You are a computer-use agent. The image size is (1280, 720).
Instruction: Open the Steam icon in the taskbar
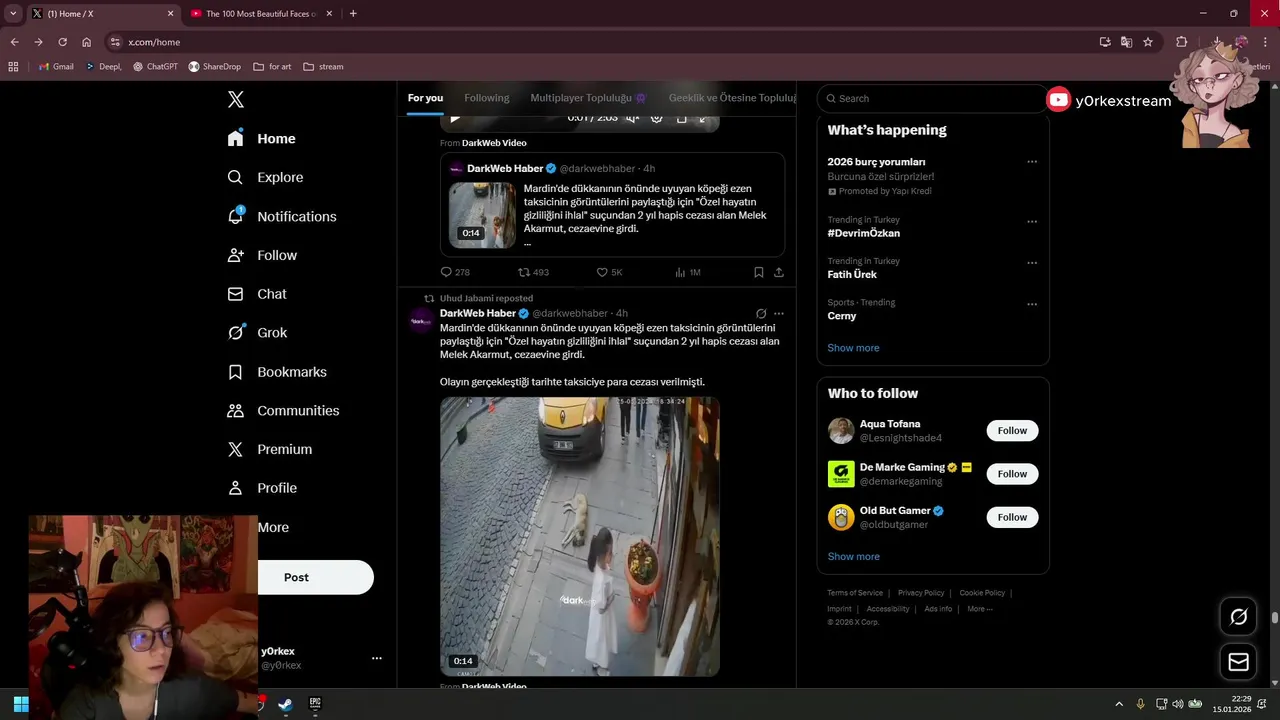point(286,704)
